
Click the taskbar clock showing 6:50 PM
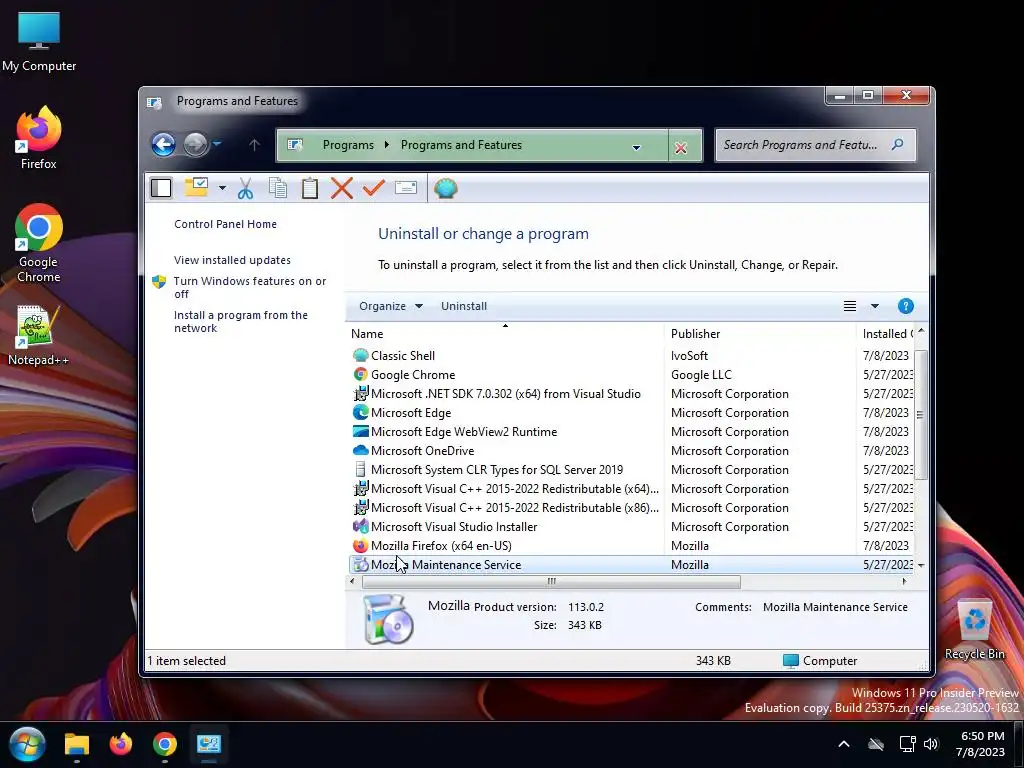coord(981,744)
